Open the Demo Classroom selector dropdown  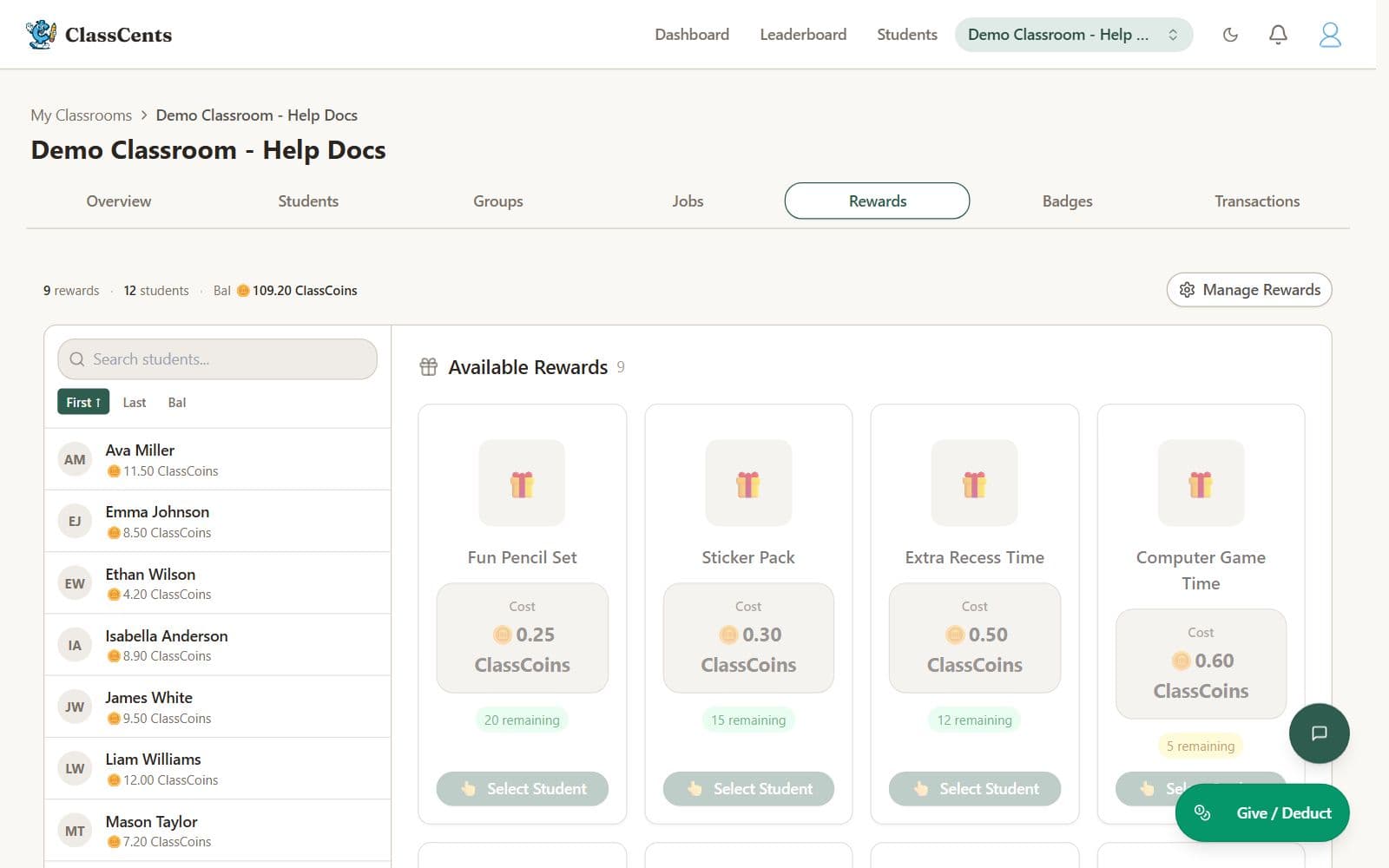pyautogui.click(x=1074, y=35)
